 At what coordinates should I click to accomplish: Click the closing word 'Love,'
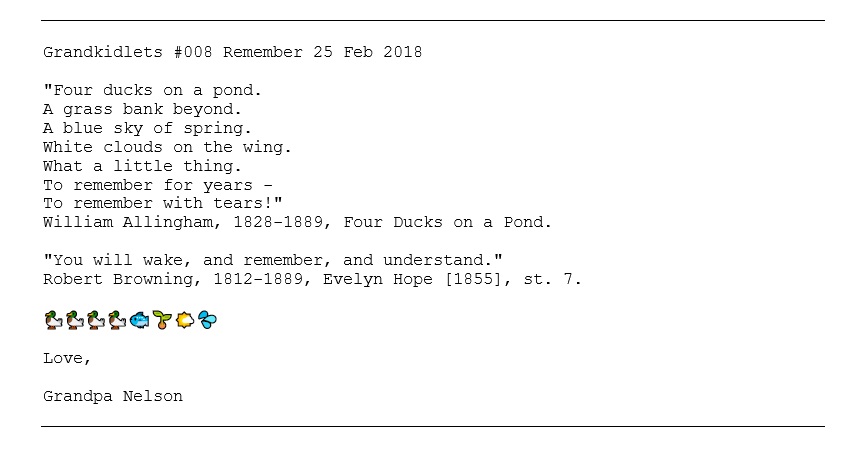click(67, 358)
